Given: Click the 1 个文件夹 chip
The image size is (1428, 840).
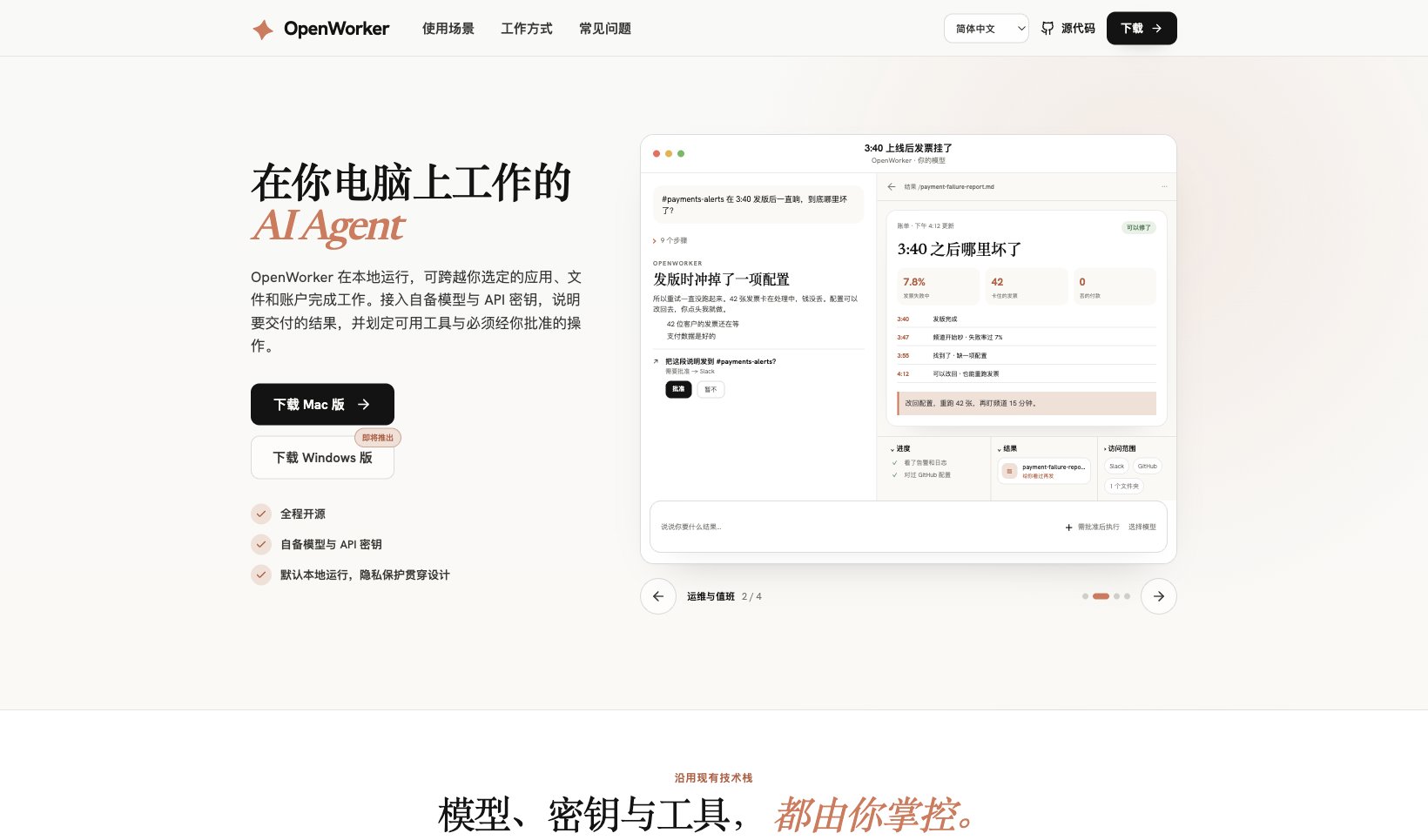Looking at the screenshot, I should [1124, 487].
